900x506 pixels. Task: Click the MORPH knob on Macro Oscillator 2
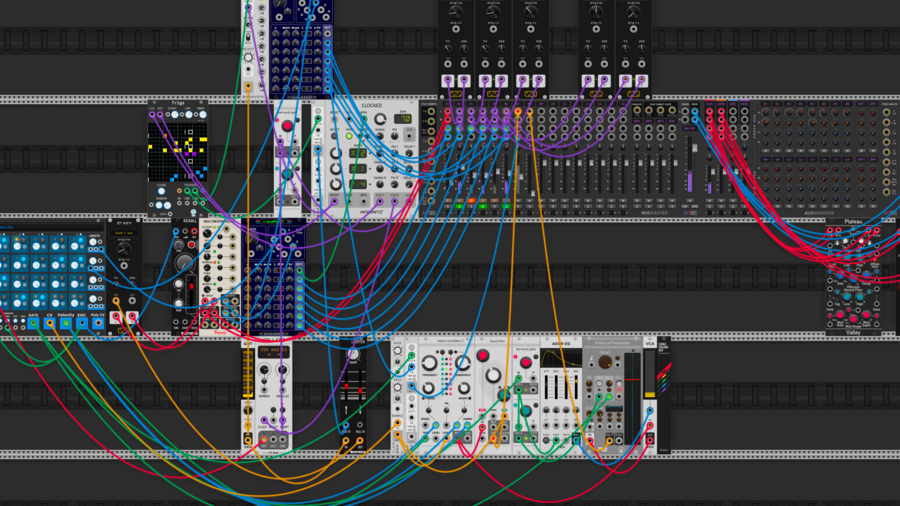(x=464, y=388)
